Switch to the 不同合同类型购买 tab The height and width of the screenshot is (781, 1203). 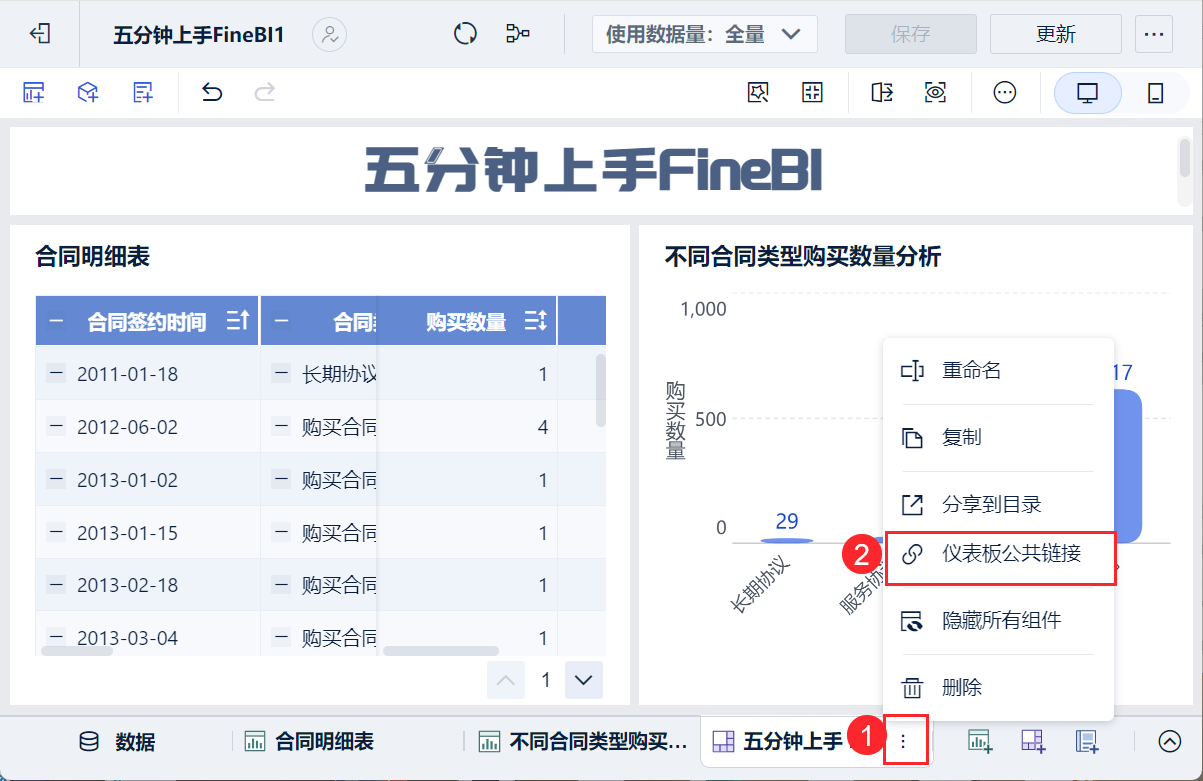point(584,741)
